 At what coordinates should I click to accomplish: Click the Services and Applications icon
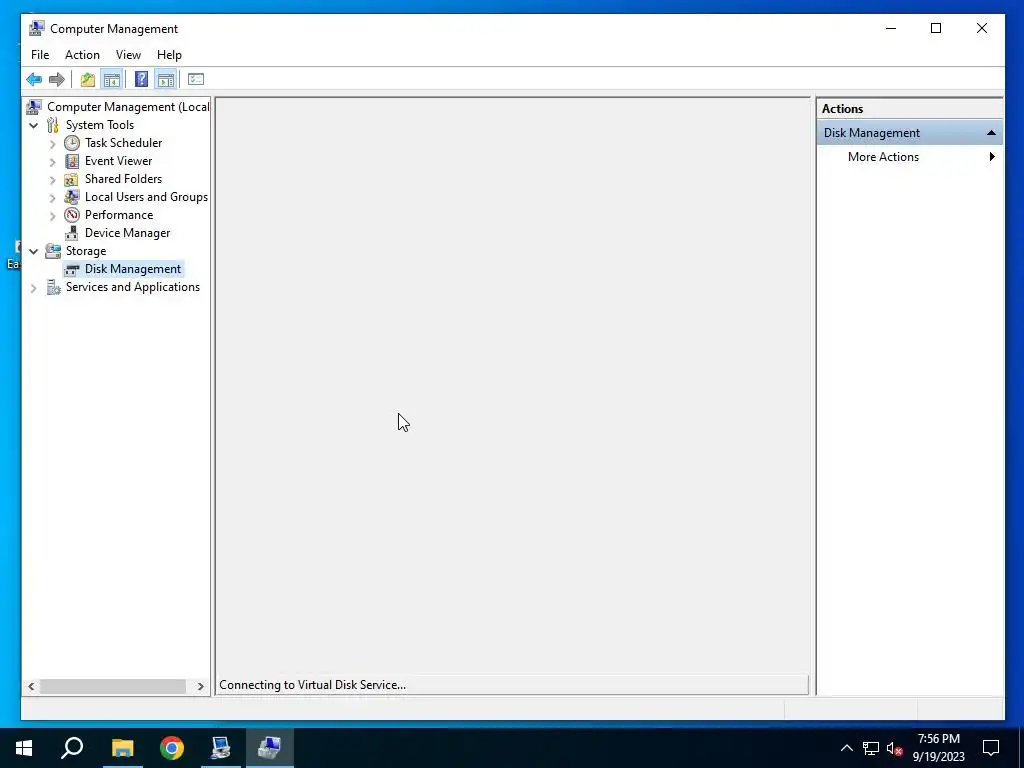pos(53,287)
